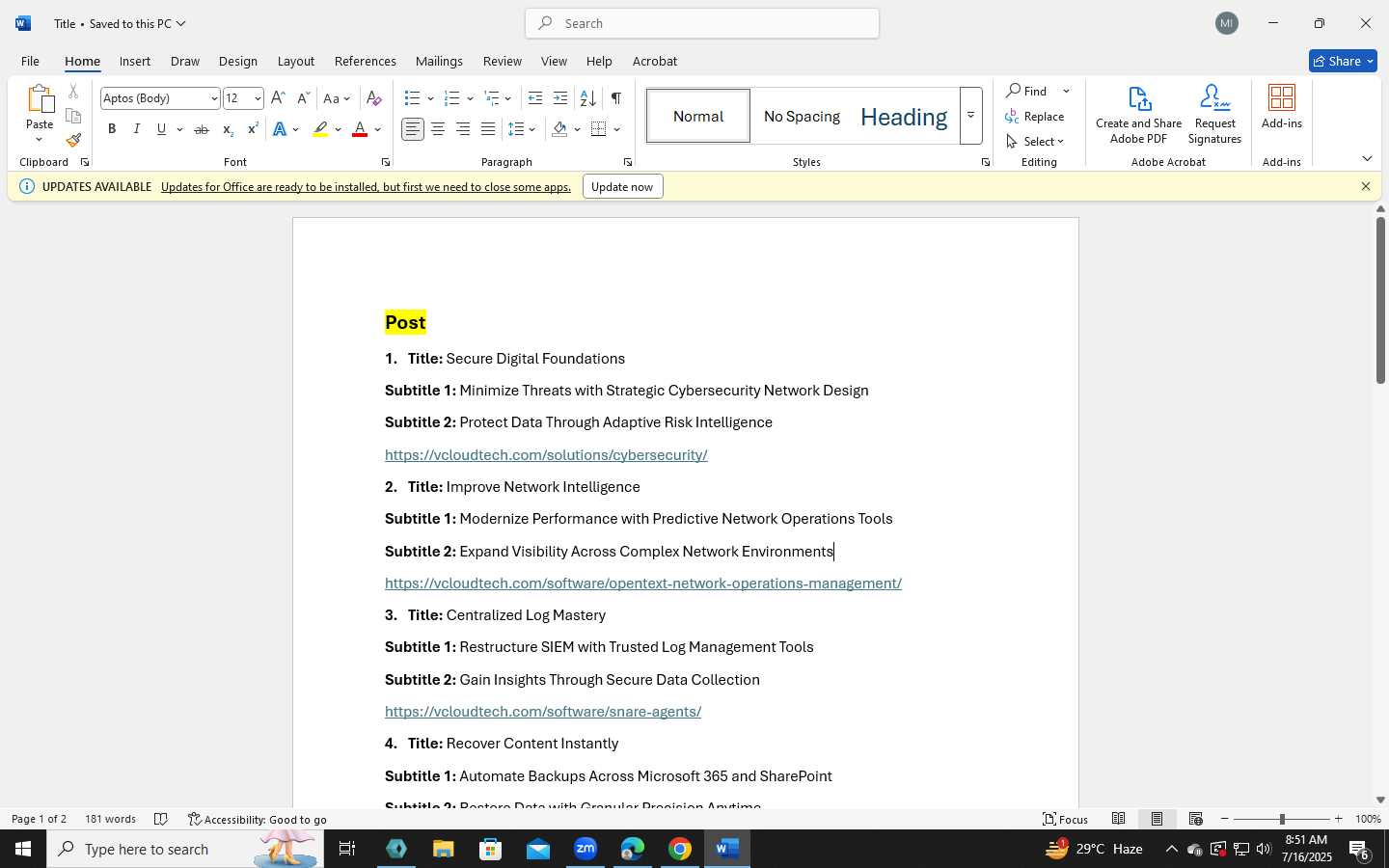Click the Search box in title bar
Screen dimensions: 1389x868
coord(702,23)
